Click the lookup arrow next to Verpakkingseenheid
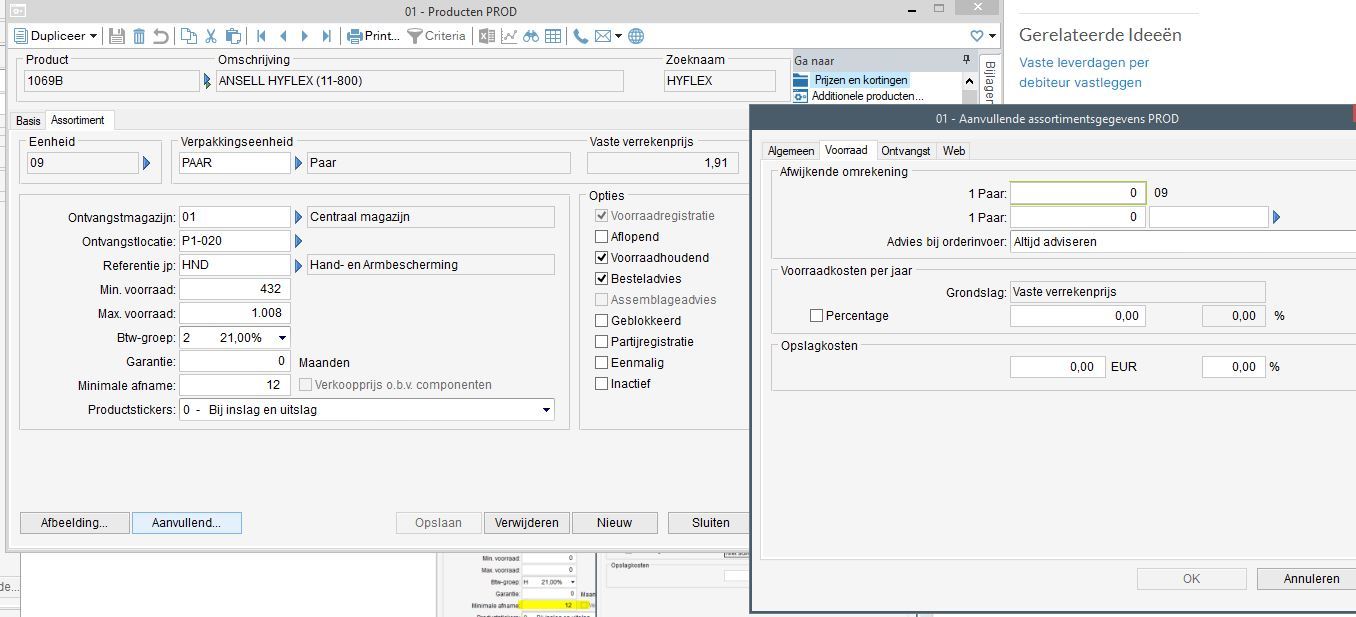Viewport: 1356px width, 617px height. point(298,163)
